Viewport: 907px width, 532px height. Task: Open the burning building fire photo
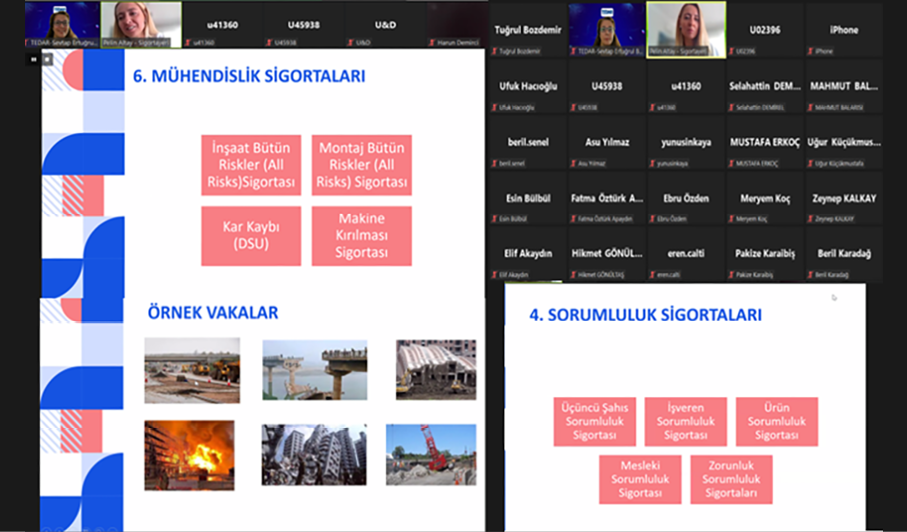pos(189,455)
